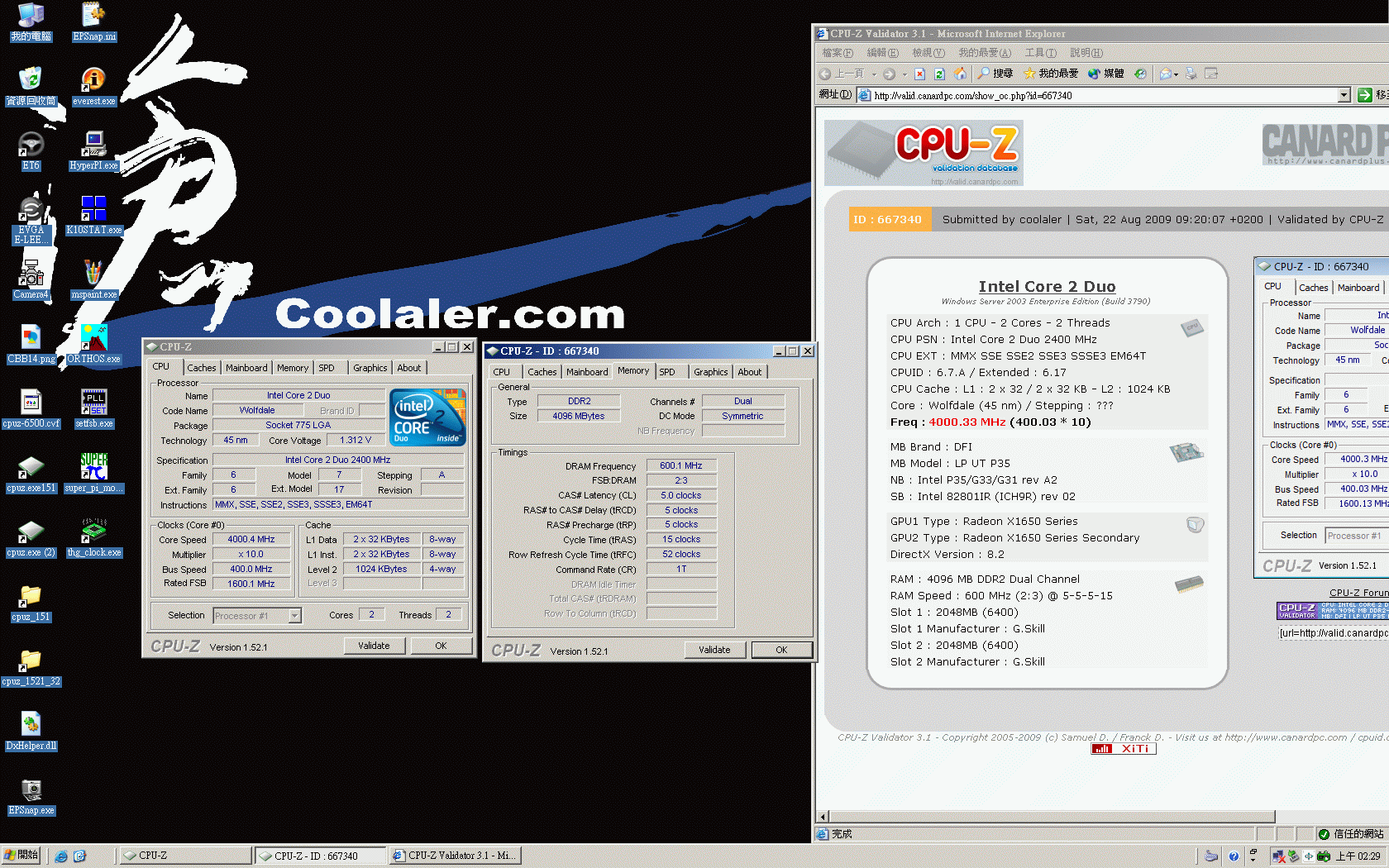Expand the address bar URL dropdown

pyautogui.click(x=1344, y=95)
